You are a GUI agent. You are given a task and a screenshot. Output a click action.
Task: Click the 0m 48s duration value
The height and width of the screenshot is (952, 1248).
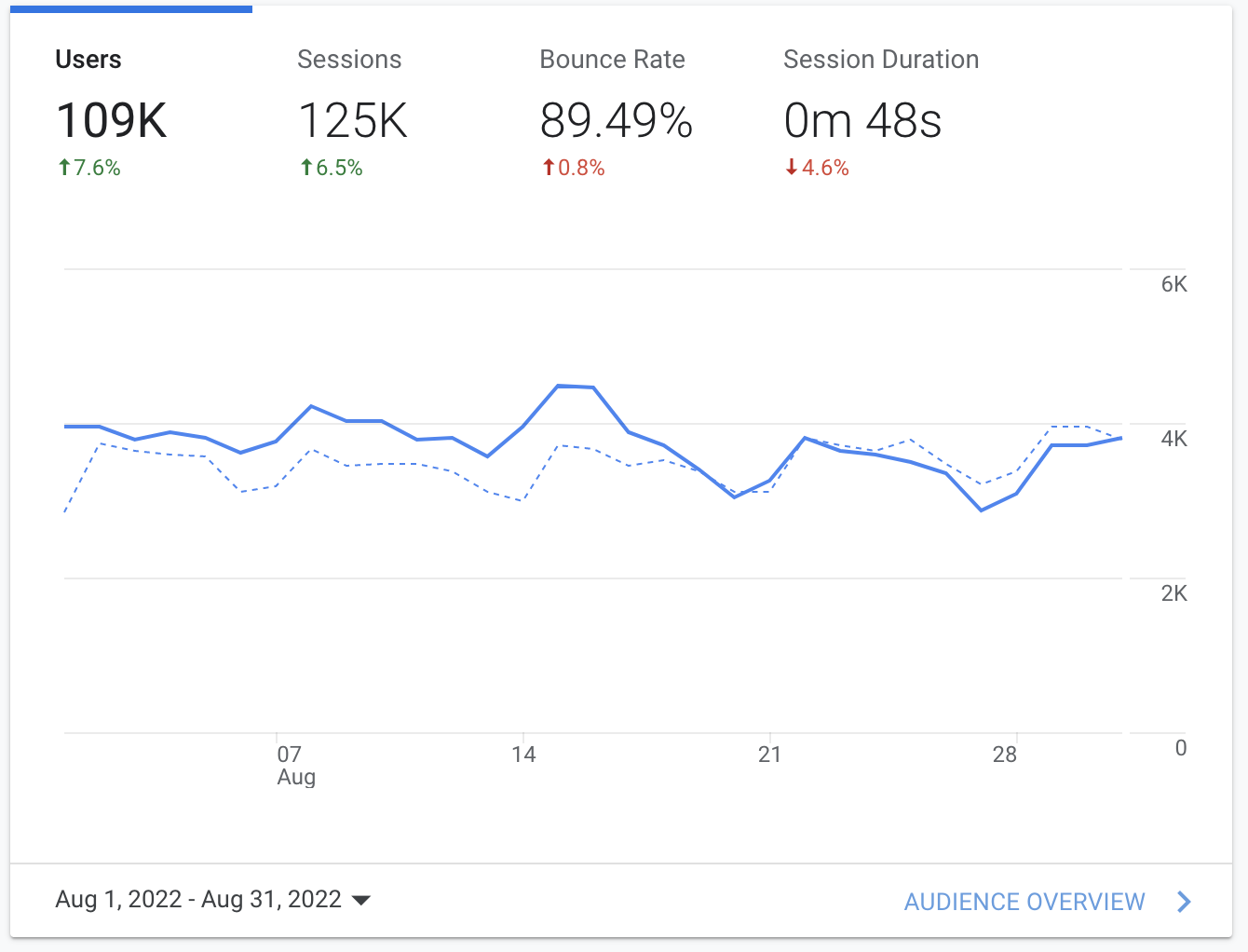point(862,121)
